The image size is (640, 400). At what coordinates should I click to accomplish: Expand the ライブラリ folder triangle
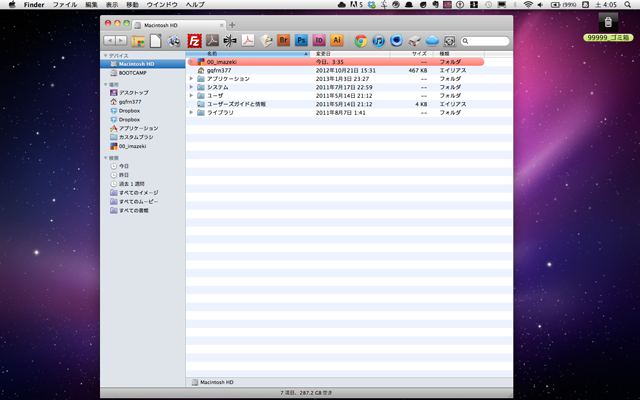(x=191, y=113)
